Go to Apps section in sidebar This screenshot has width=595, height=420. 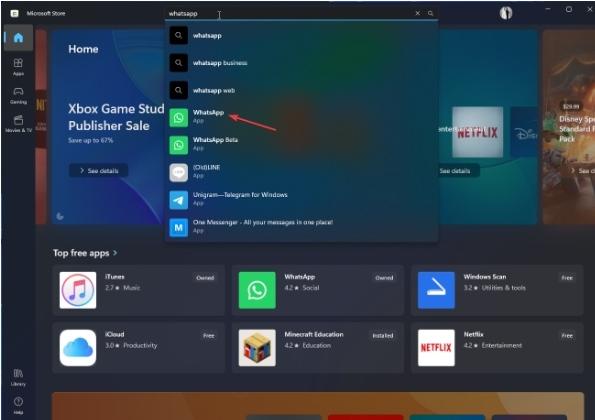coord(18,66)
